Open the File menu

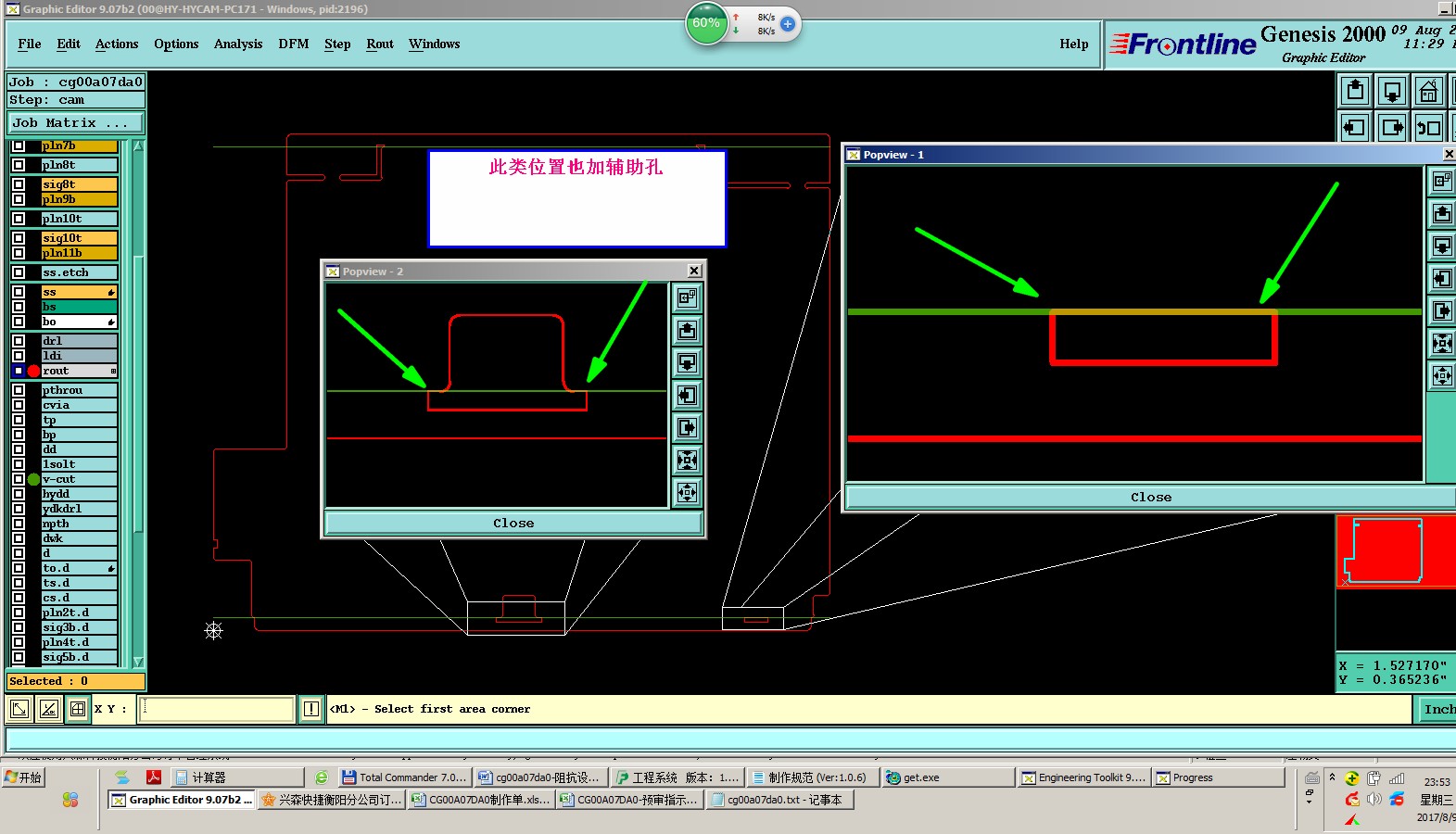pos(30,44)
